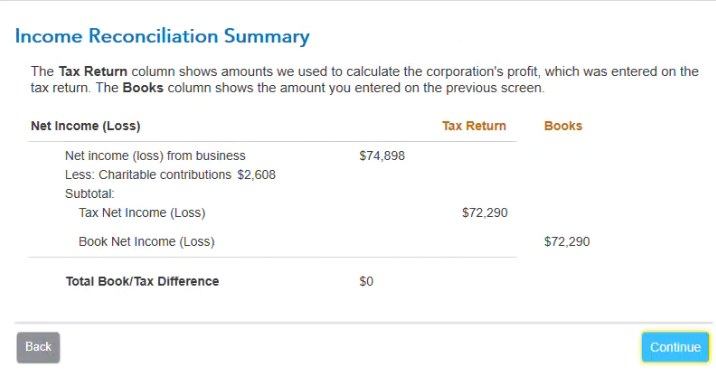Click the bold Books word in description
This screenshot has width=716, height=377.
(143, 88)
